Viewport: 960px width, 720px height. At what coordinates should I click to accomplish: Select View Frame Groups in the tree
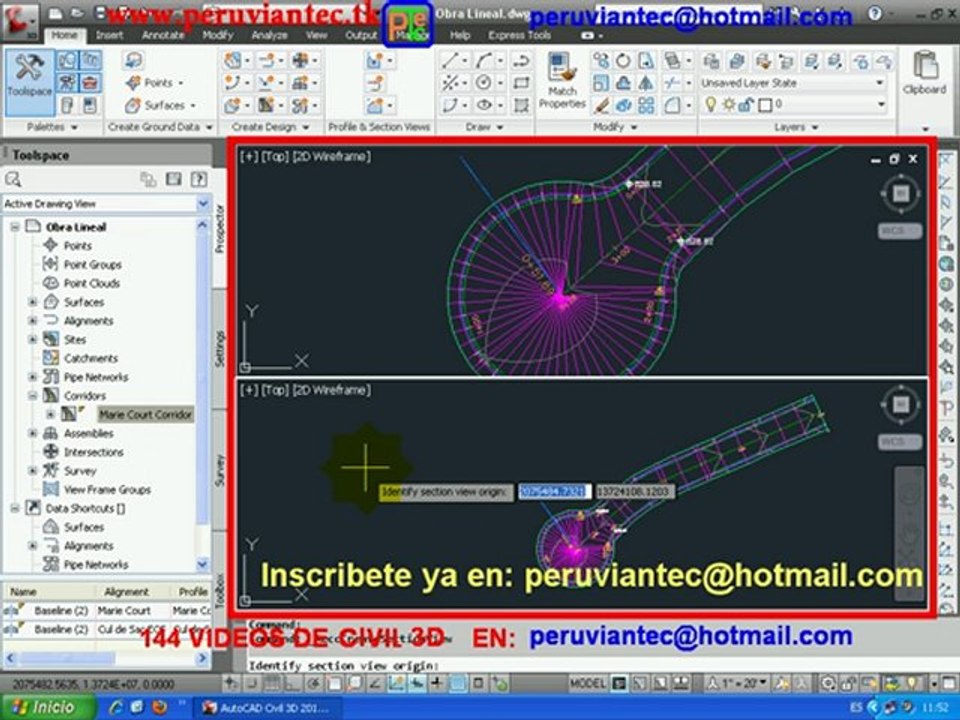pos(107,489)
